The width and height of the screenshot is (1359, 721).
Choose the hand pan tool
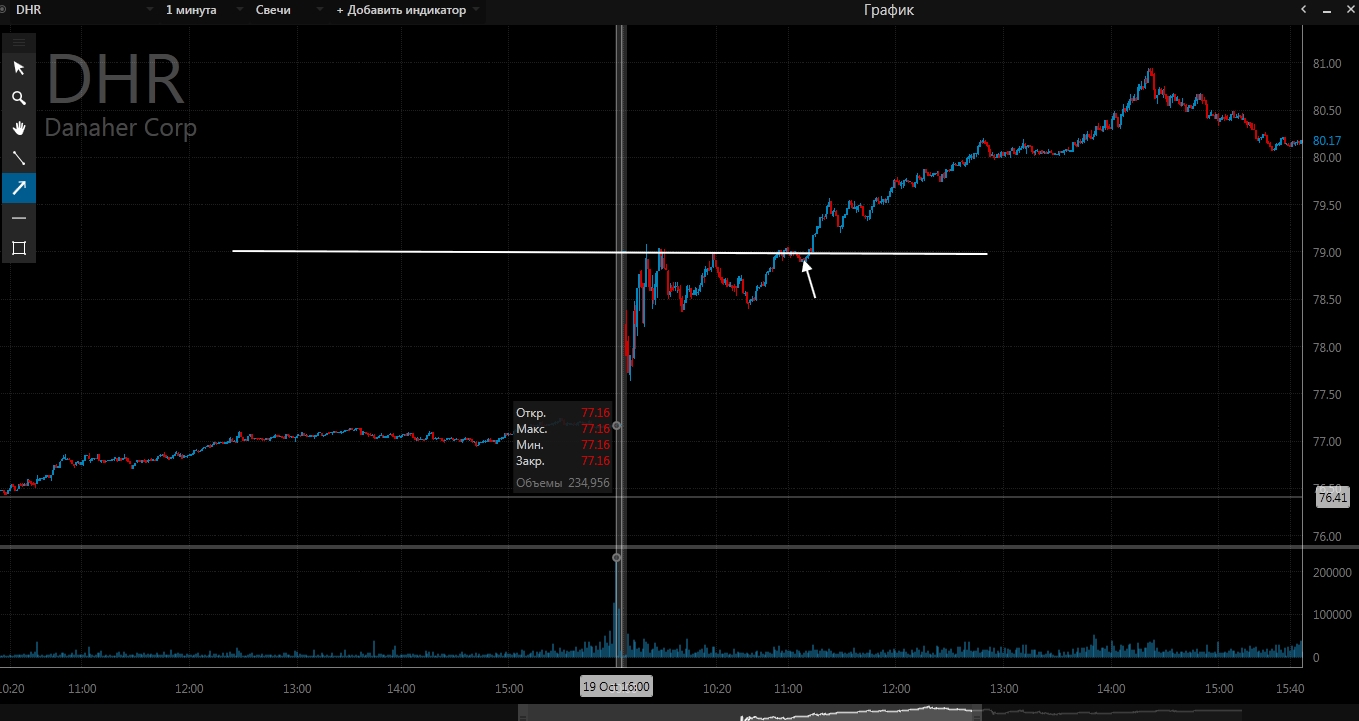click(19, 128)
